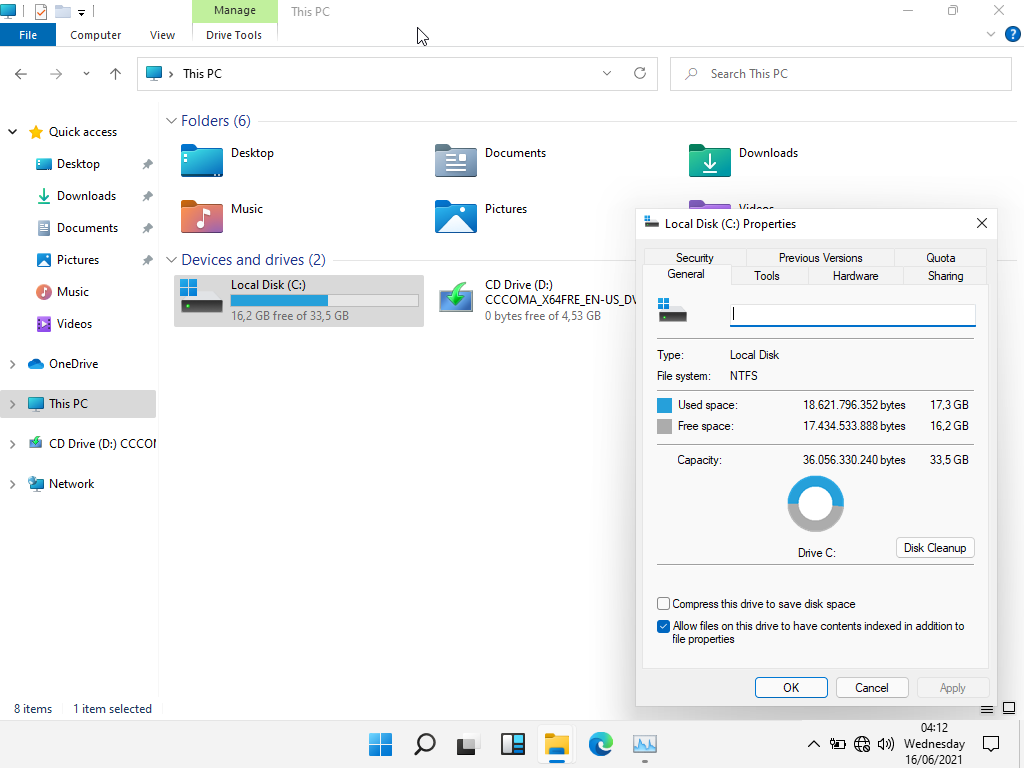
Task: Show hidden tray icons chevron
Action: (814, 744)
